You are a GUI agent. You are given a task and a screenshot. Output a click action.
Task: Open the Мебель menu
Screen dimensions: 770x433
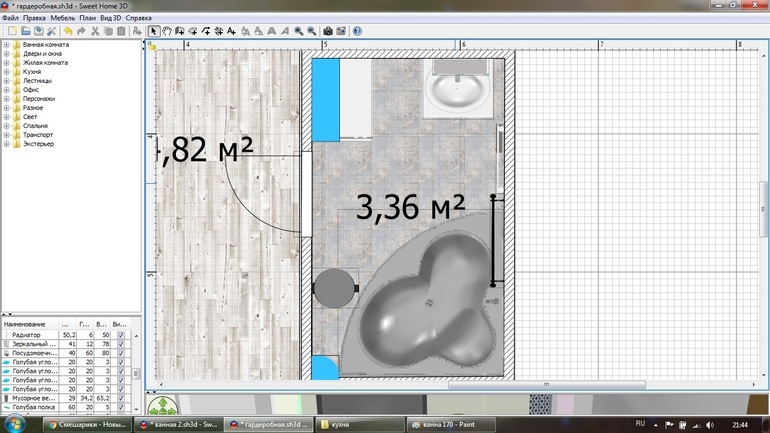[x=62, y=18]
